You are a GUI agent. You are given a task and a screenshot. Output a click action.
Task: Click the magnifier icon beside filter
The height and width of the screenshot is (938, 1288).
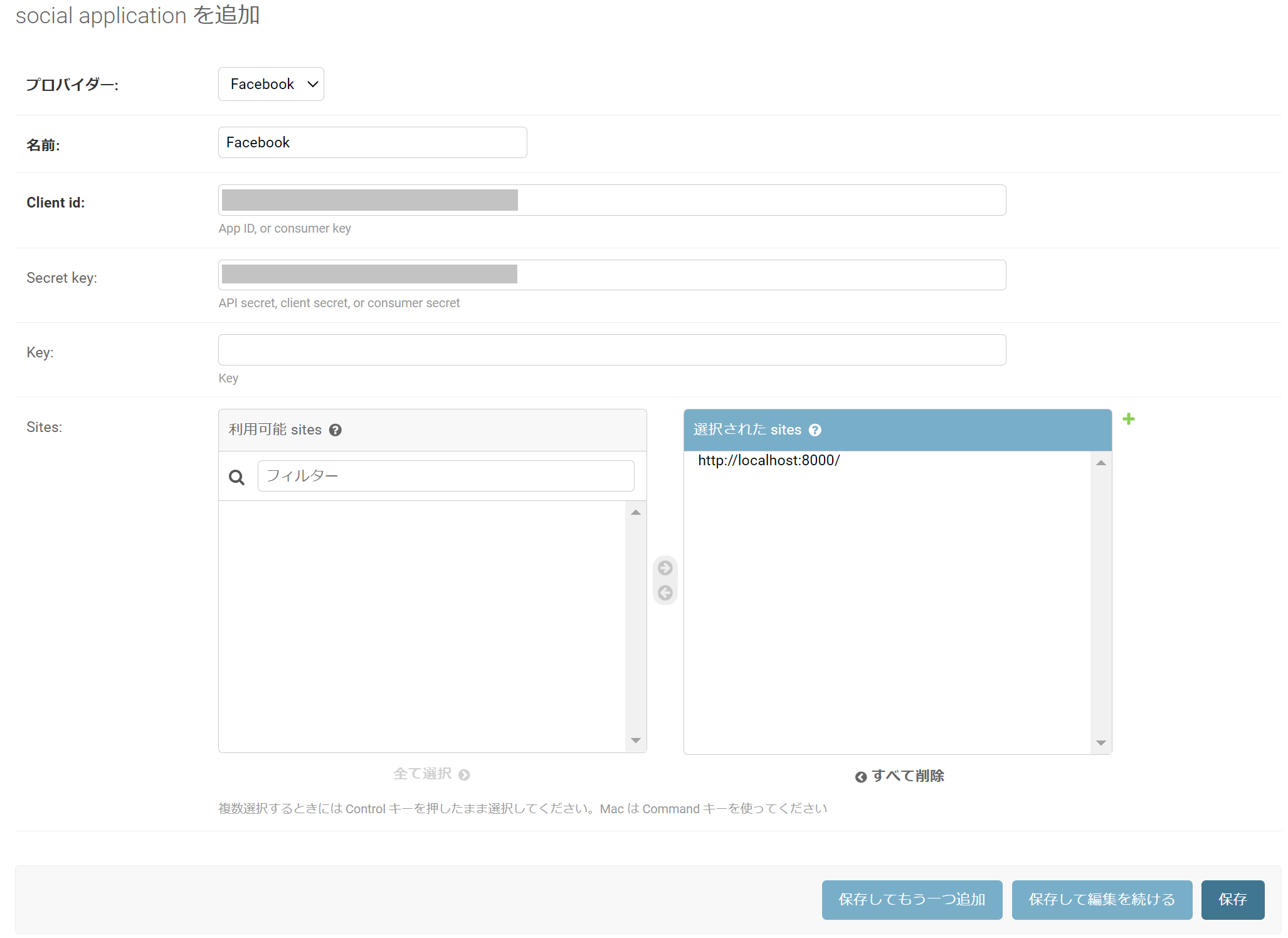coord(236,477)
